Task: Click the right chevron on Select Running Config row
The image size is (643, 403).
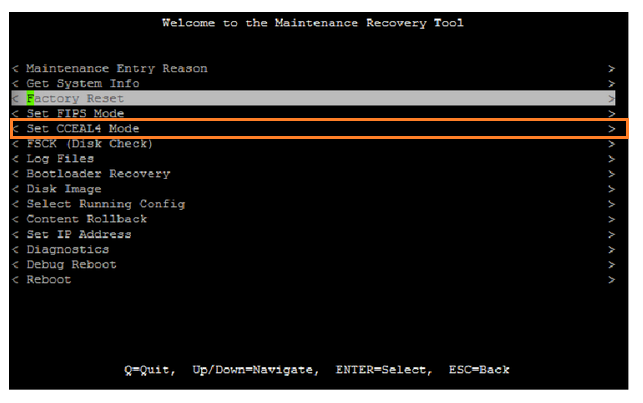Action: pos(611,204)
